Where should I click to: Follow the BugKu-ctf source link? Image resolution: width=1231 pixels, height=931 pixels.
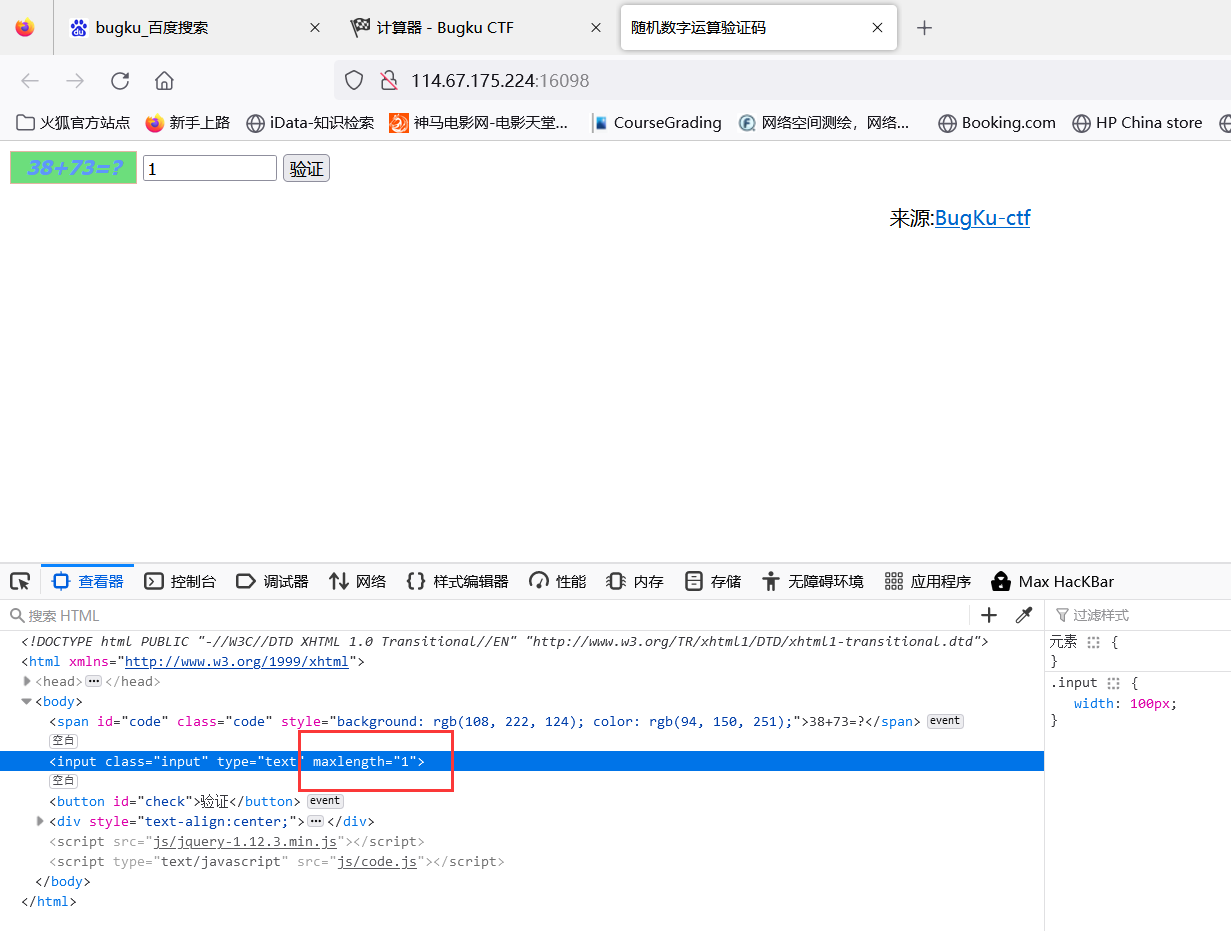tap(982, 218)
